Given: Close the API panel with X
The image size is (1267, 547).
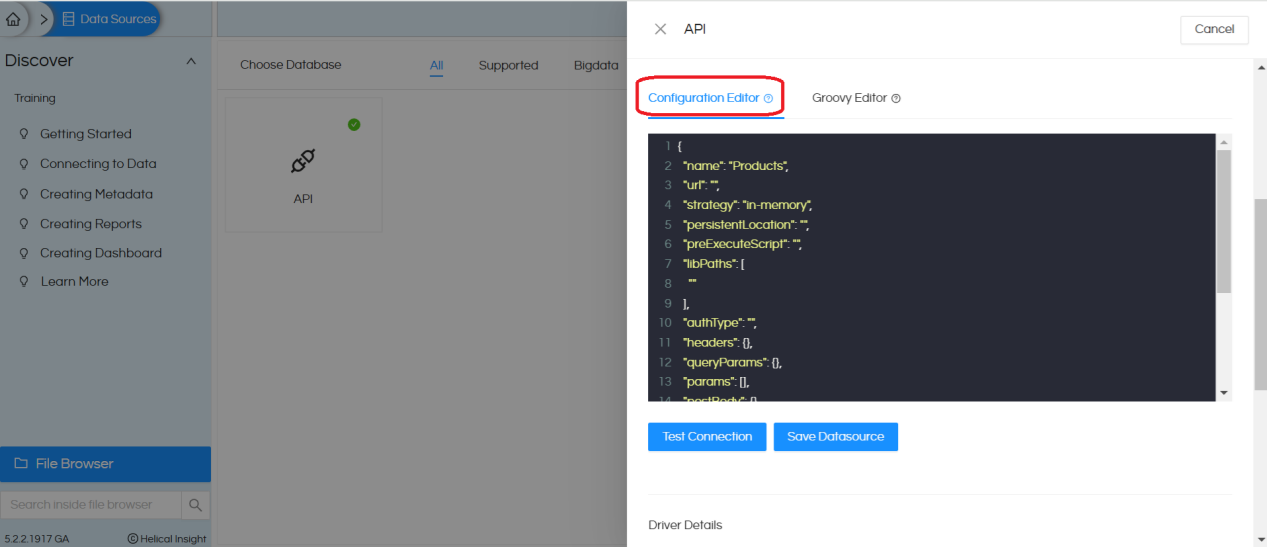Looking at the screenshot, I should coord(660,29).
